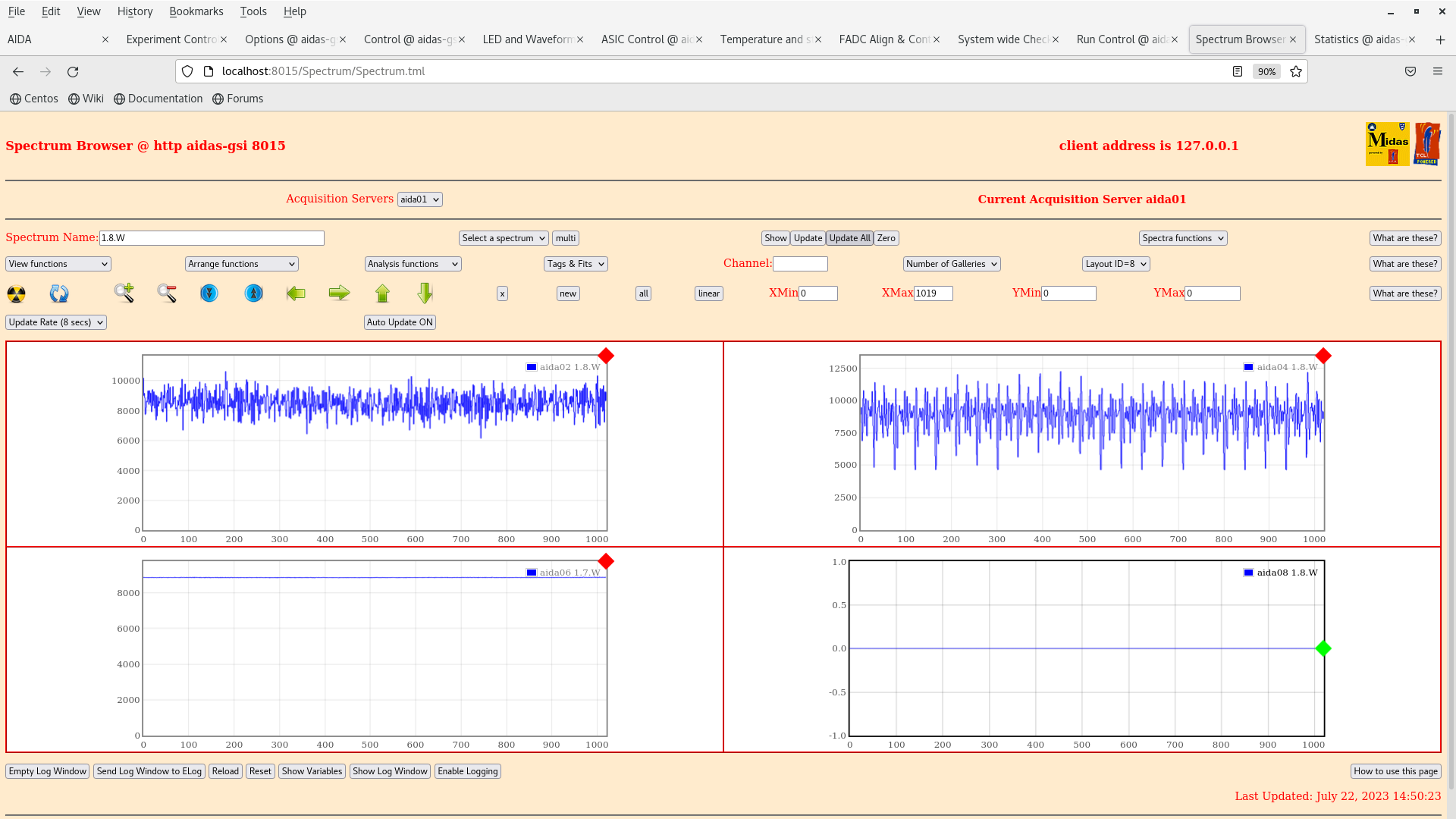Open the Acquisition Servers aida01 dropdown
Screen dimensions: 1456x819
point(419,199)
